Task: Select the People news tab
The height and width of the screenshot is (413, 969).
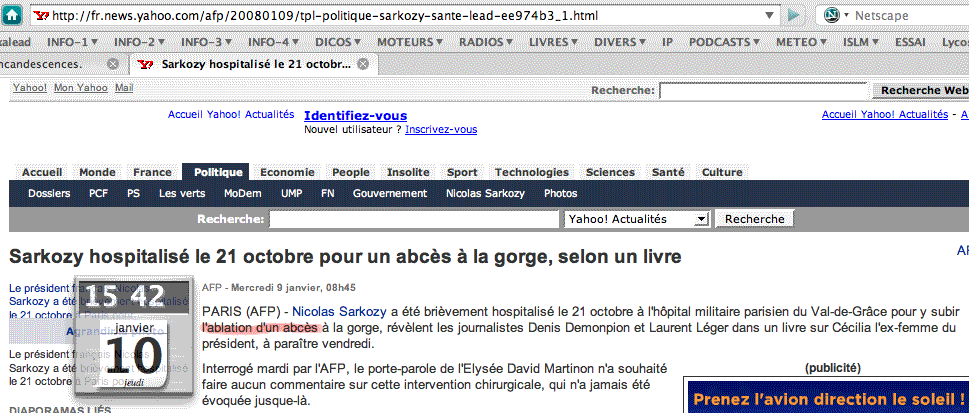Action: pyautogui.click(x=351, y=172)
